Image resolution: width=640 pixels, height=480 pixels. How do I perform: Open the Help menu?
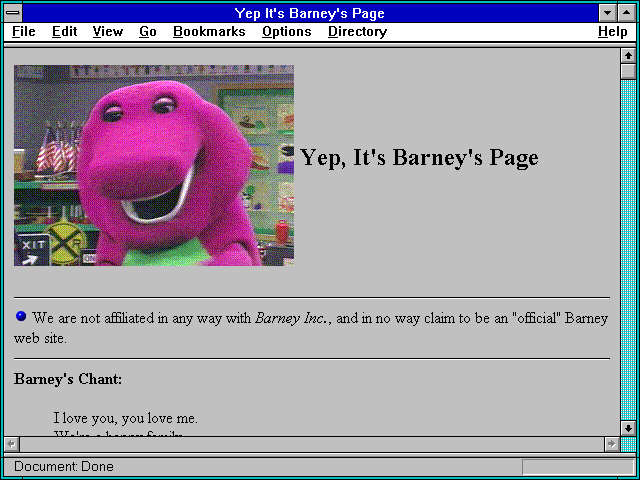tap(613, 32)
